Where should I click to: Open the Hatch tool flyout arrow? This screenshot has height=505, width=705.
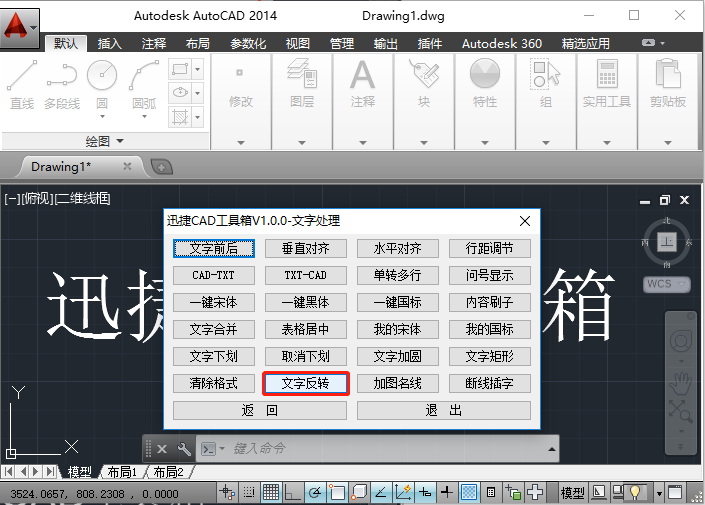197,117
